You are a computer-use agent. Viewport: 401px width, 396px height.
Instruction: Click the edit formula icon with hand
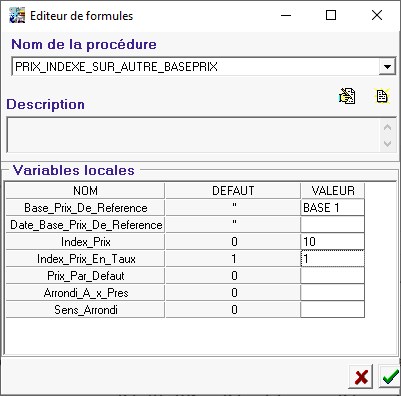pos(347,96)
